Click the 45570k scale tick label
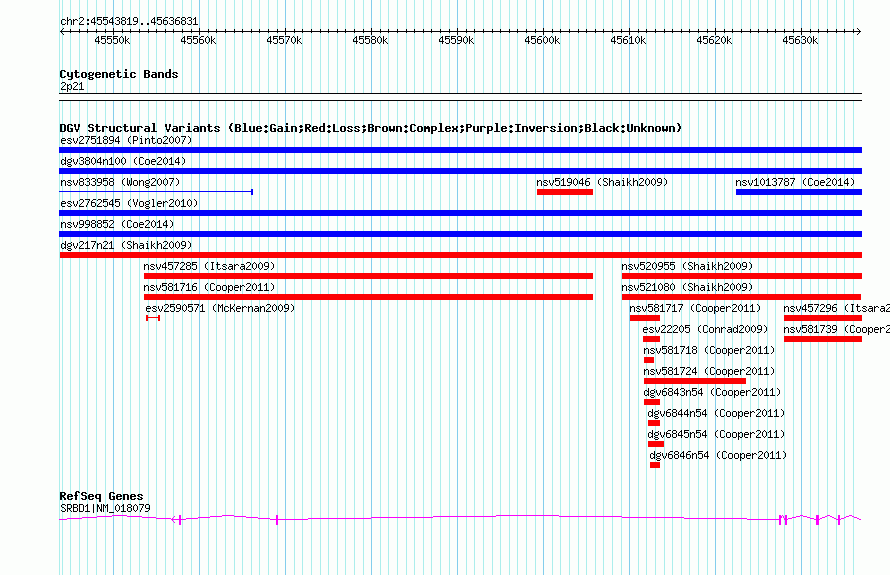Screen dimensions: 890x575 click(284, 40)
